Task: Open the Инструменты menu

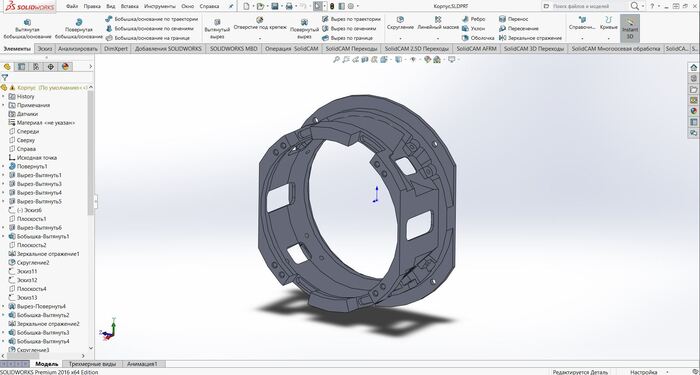Action: click(159, 6)
